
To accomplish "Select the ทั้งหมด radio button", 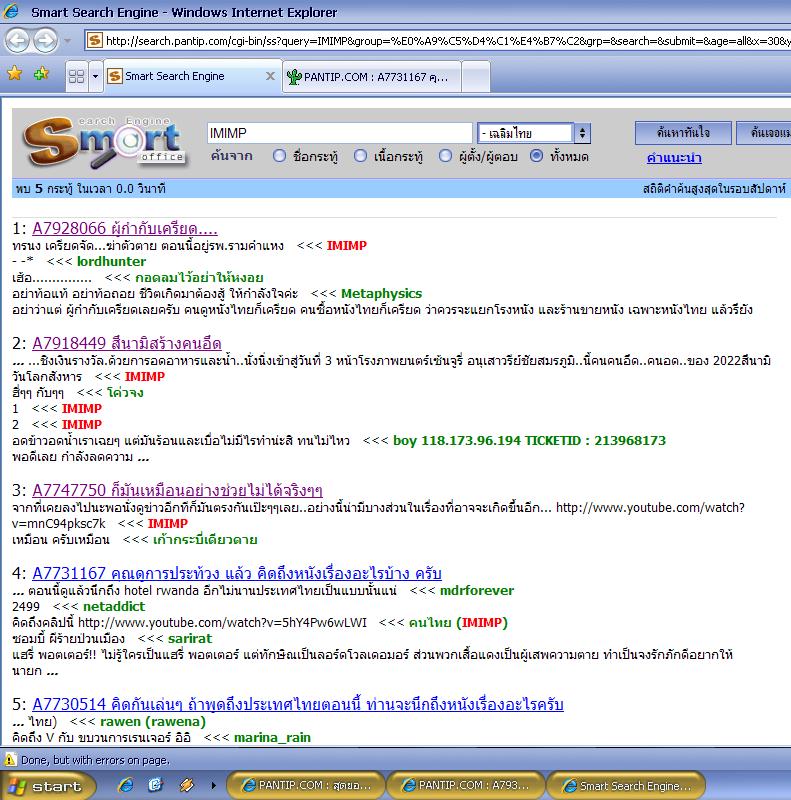I will 536,156.
